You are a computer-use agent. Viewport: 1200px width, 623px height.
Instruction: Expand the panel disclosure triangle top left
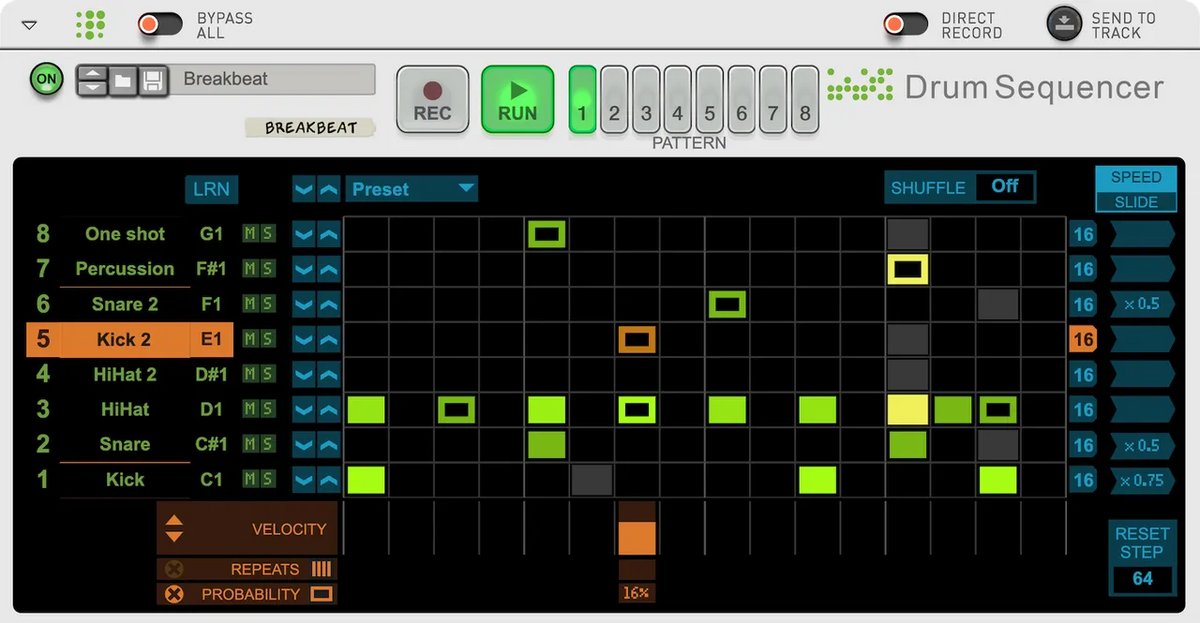pos(28,22)
